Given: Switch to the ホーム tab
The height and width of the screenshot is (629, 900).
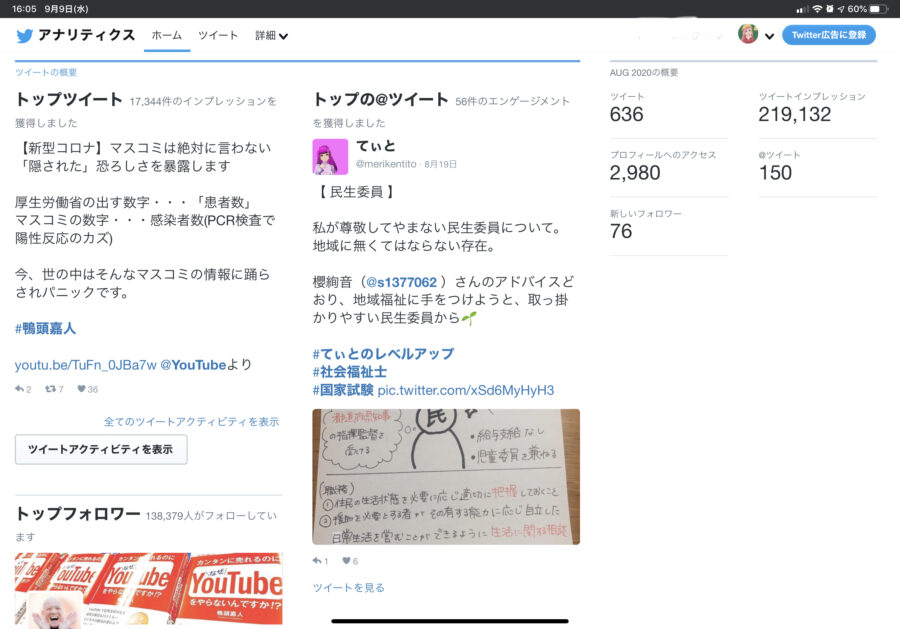Looking at the screenshot, I should click(166, 36).
